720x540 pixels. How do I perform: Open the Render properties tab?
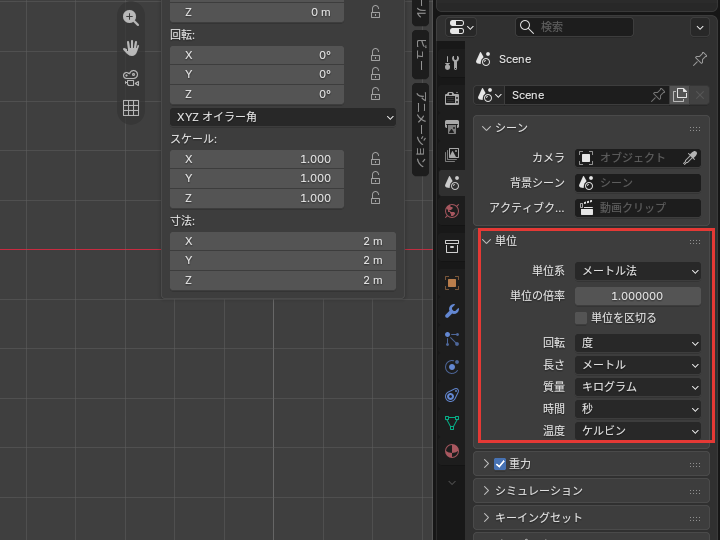(x=452, y=98)
